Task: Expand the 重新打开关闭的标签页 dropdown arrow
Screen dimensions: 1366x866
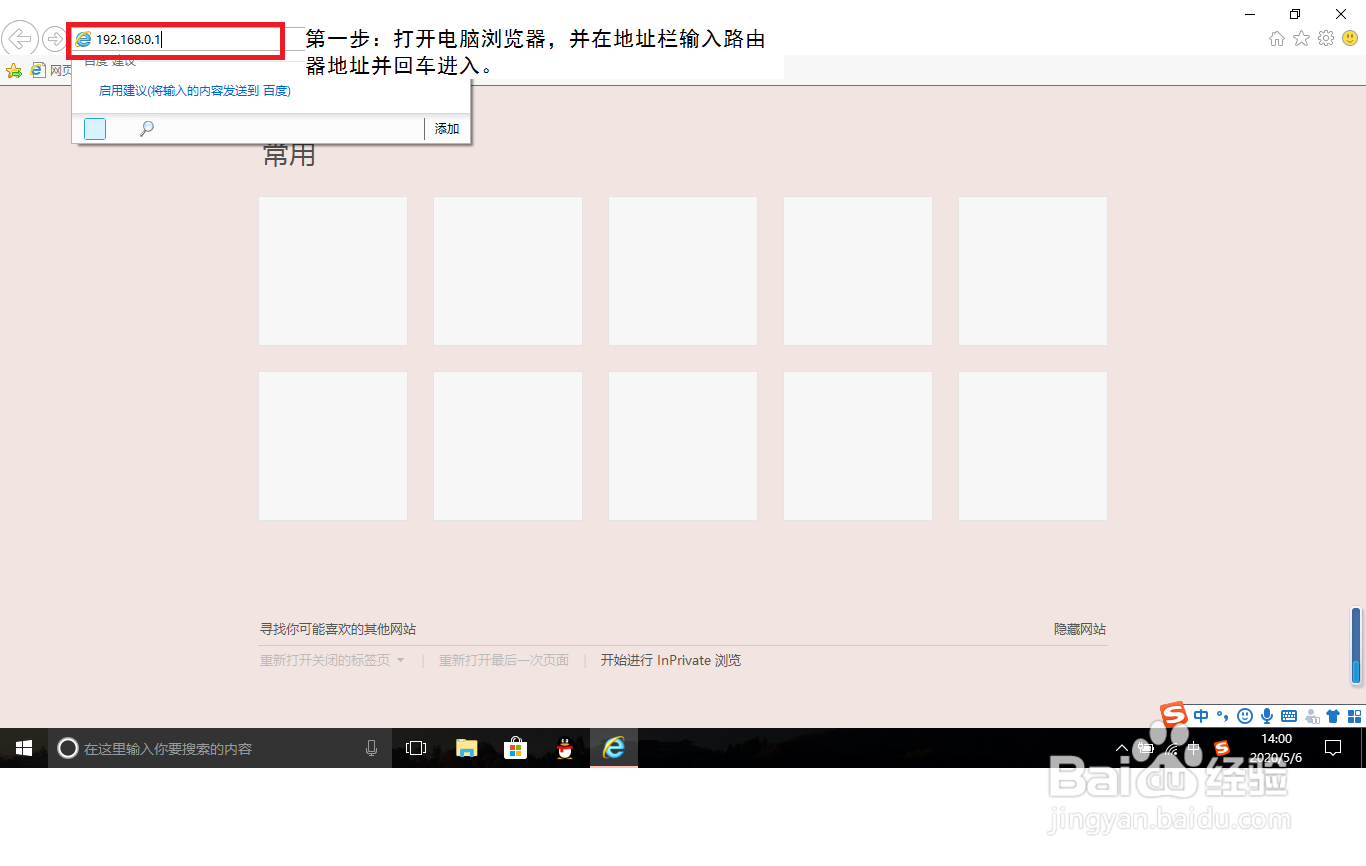Action: (401, 660)
